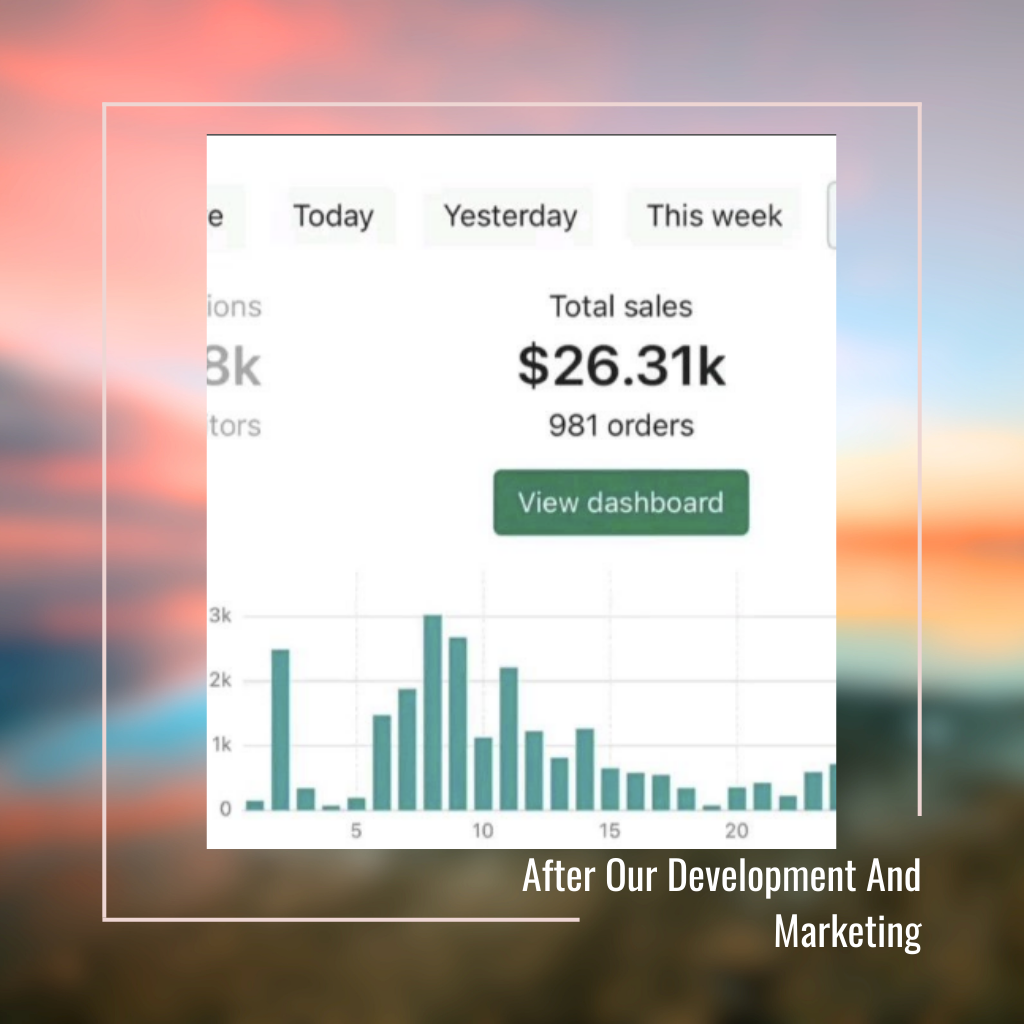Click the 1k label on the y-axis
The width and height of the screenshot is (1024, 1024).
point(220,745)
